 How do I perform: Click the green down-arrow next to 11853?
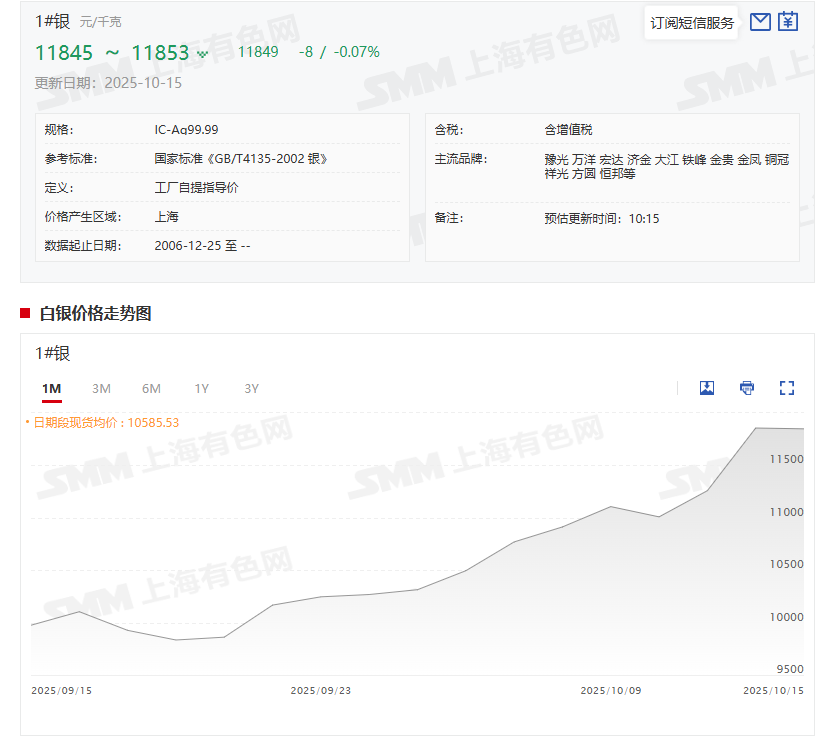(203, 55)
